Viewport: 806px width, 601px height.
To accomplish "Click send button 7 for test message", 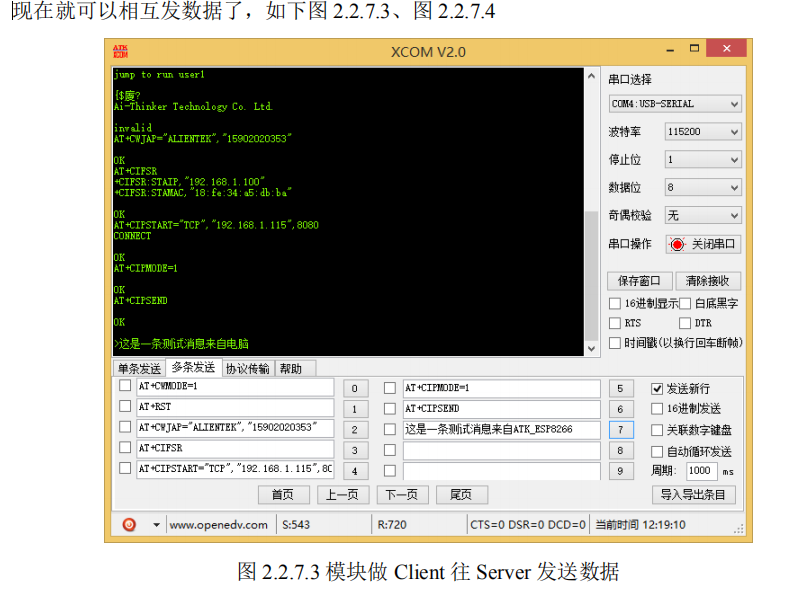I will [x=621, y=429].
